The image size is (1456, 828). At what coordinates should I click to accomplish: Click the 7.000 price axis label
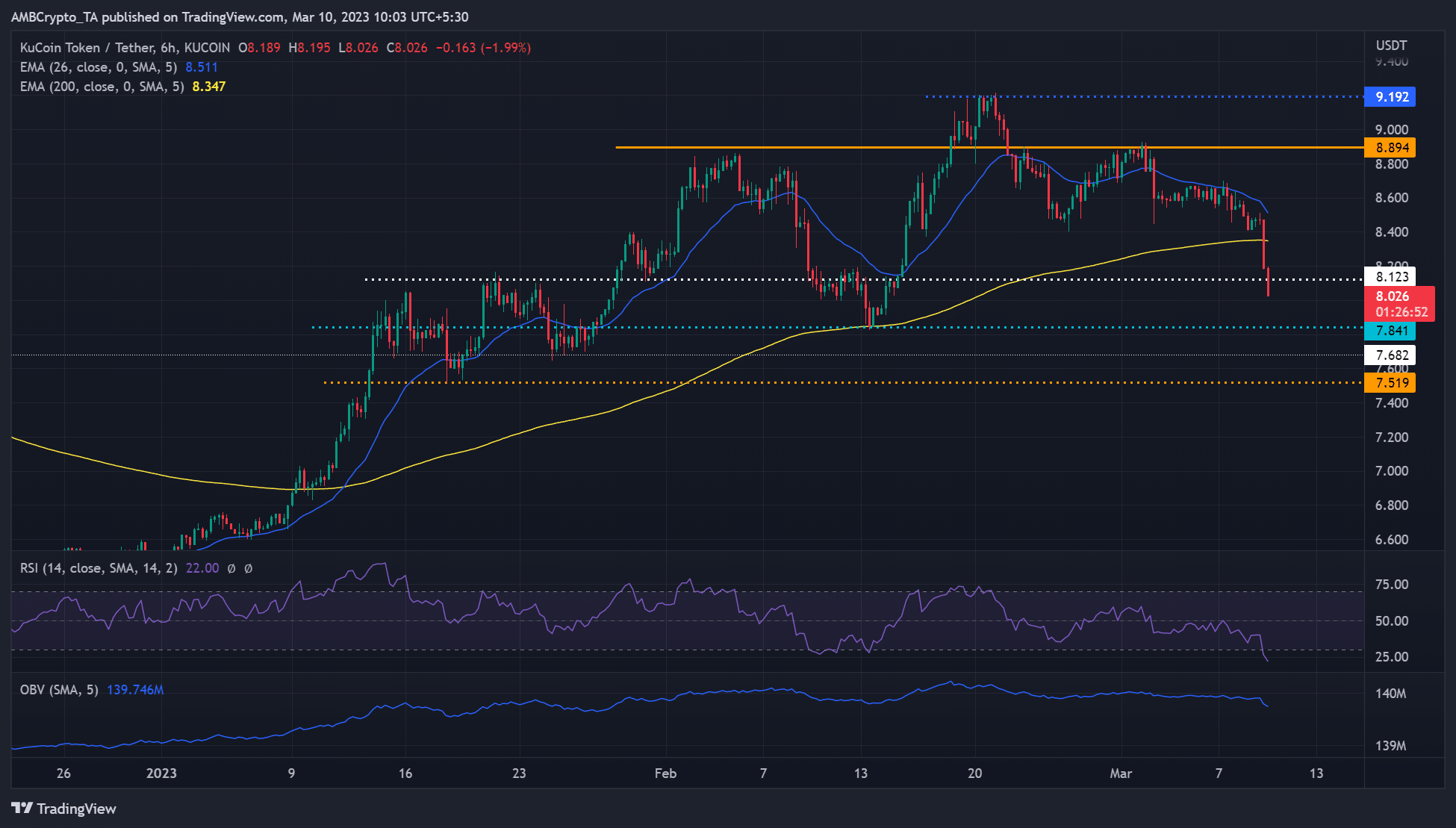pyautogui.click(x=1392, y=471)
